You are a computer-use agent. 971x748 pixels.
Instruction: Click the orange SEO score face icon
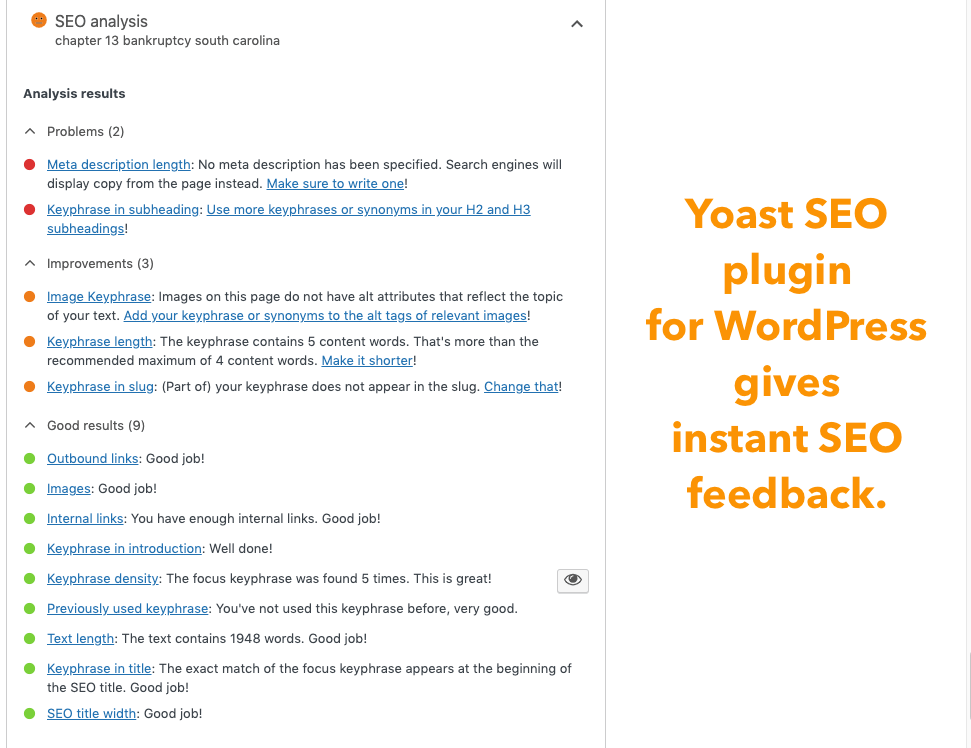(38, 20)
